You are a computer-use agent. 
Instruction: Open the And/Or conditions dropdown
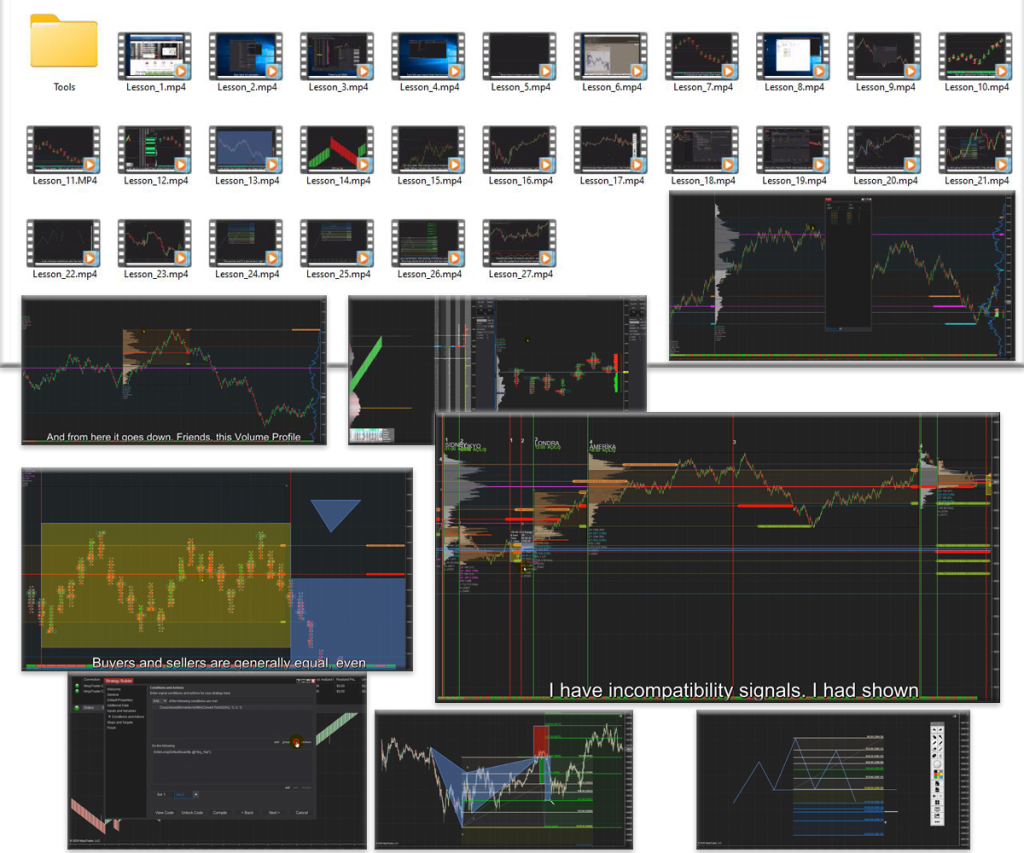(158, 700)
